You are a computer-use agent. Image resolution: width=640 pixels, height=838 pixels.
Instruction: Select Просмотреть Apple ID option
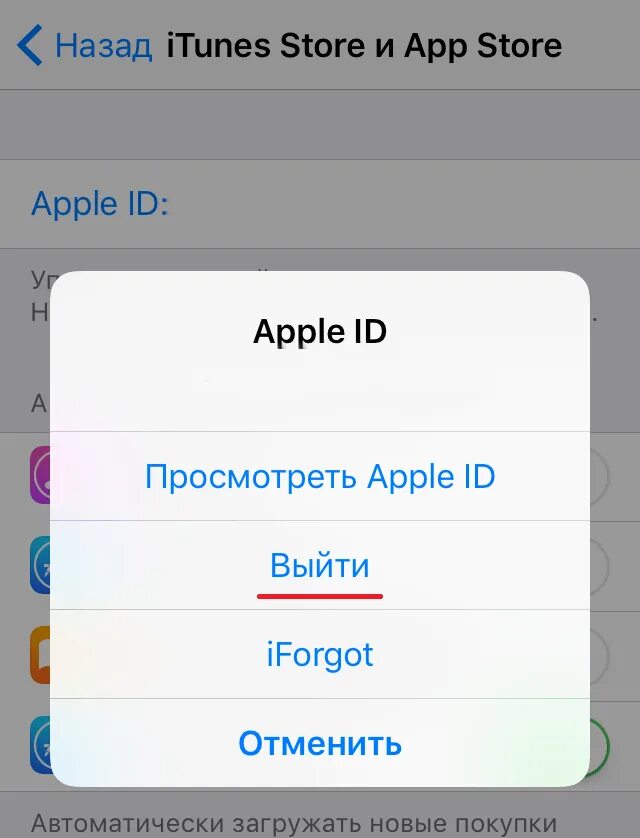(x=320, y=476)
